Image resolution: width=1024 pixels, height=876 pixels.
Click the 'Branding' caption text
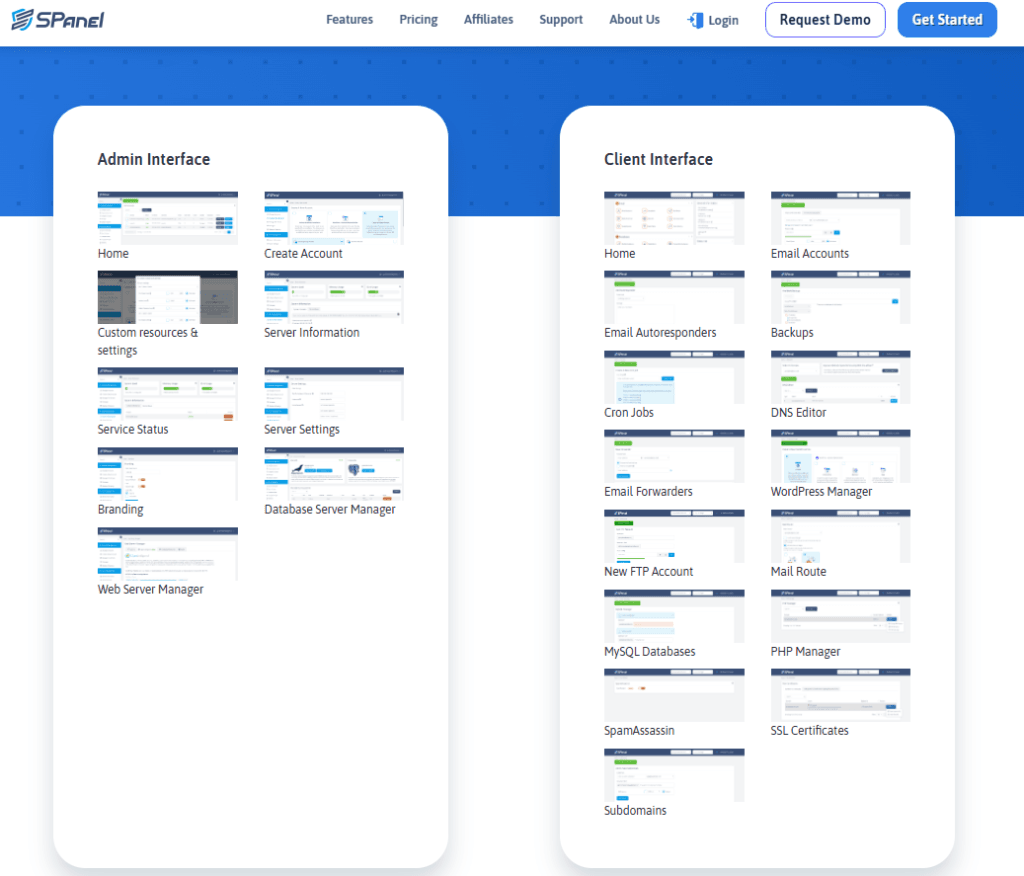click(120, 510)
